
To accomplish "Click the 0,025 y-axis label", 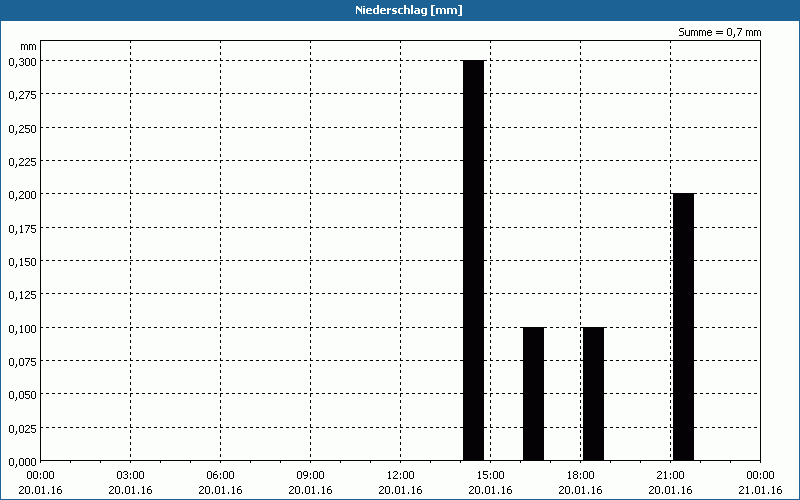I will [22, 429].
